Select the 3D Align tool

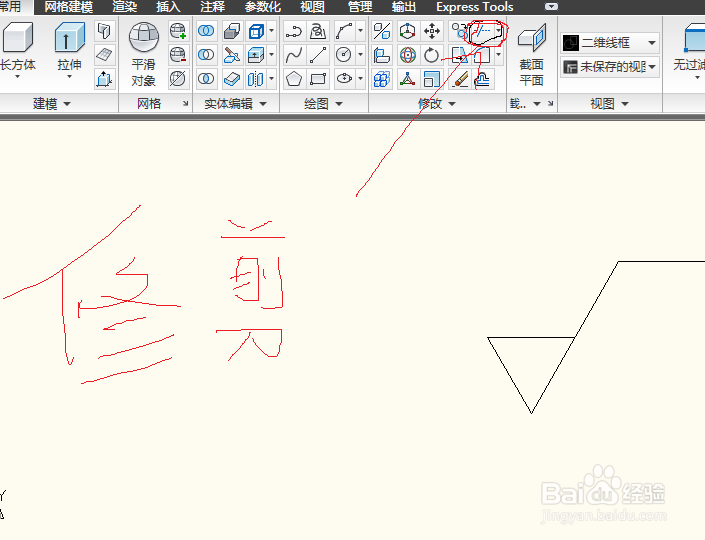click(x=382, y=55)
